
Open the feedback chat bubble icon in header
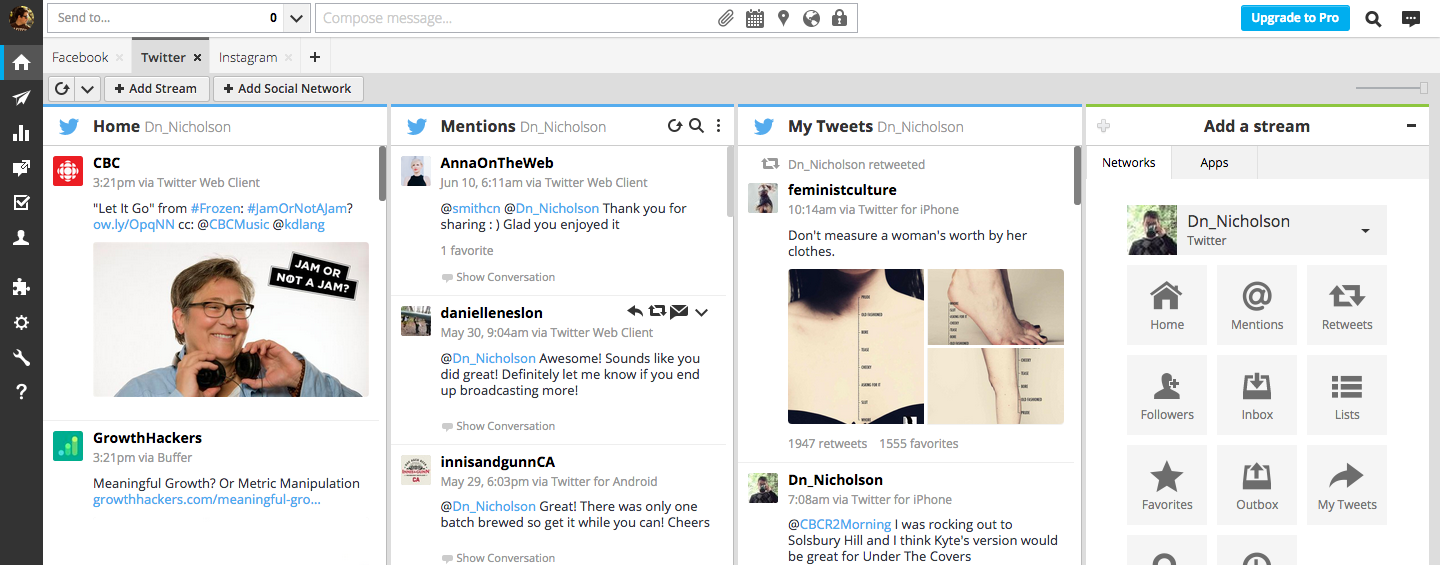click(1411, 18)
